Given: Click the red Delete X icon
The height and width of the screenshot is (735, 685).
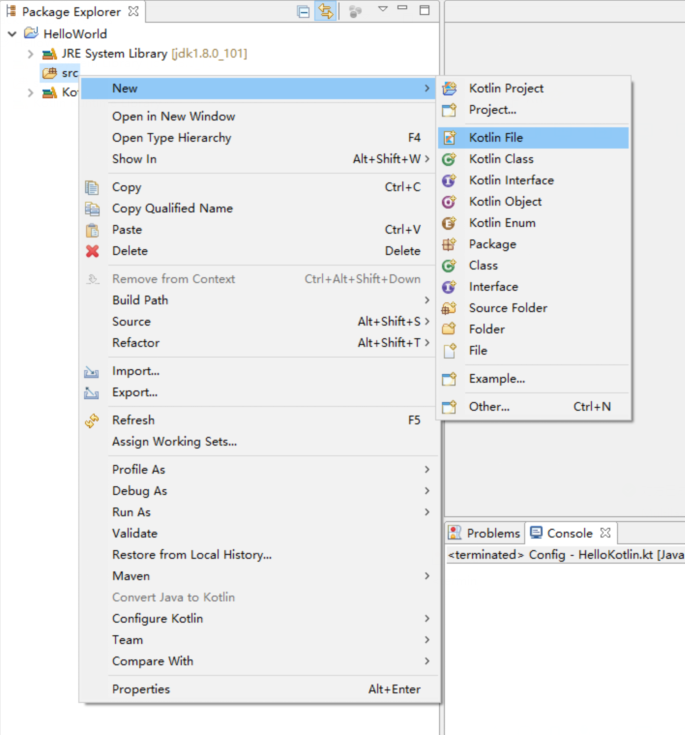Looking at the screenshot, I should (x=92, y=251).
